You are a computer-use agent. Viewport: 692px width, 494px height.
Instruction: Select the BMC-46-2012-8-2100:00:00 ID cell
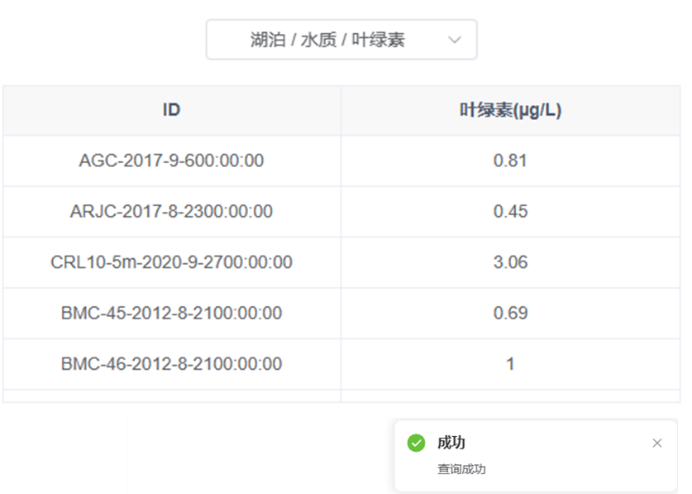(171, 364)
